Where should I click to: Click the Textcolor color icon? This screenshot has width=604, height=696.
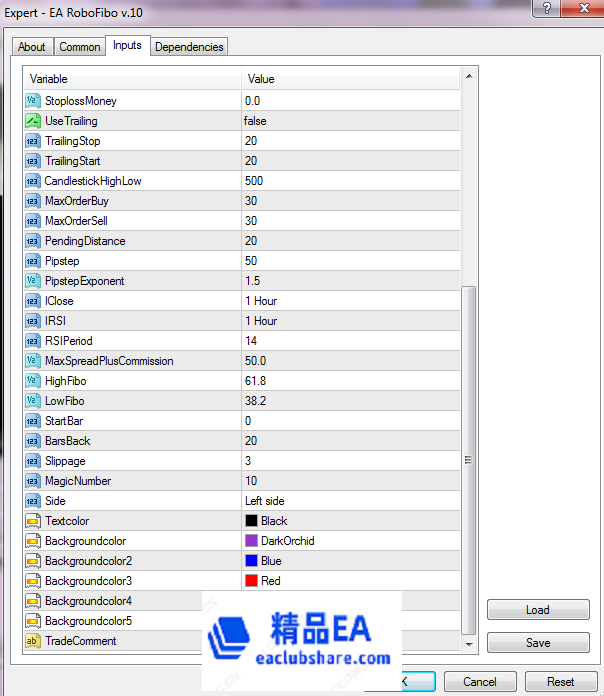pos(33,521)
